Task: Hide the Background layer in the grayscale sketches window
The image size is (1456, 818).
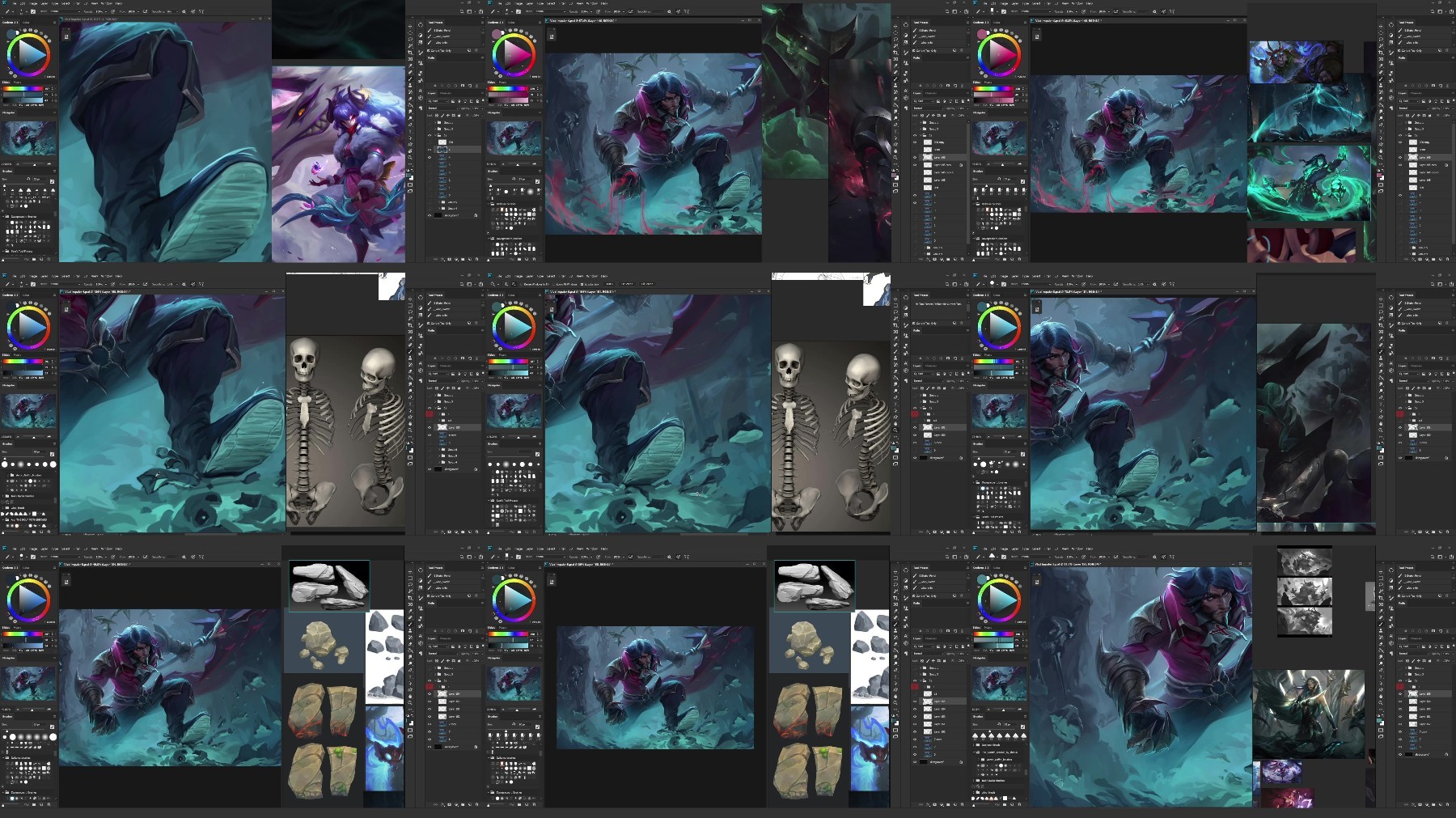Action: tap(1400, 754)
